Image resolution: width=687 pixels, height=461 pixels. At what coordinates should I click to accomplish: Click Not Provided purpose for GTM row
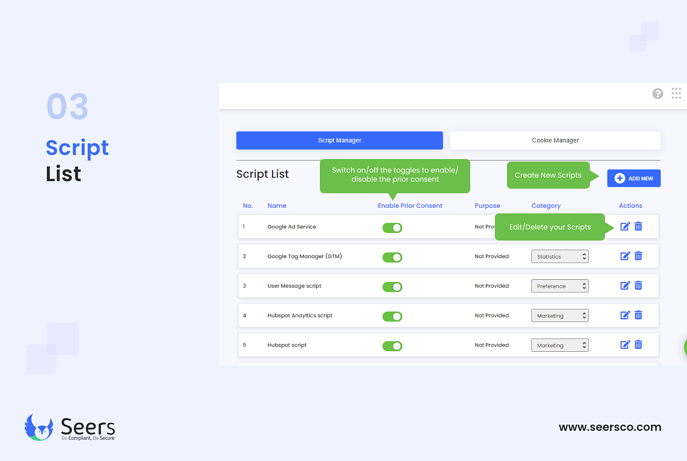pos(492,256)
